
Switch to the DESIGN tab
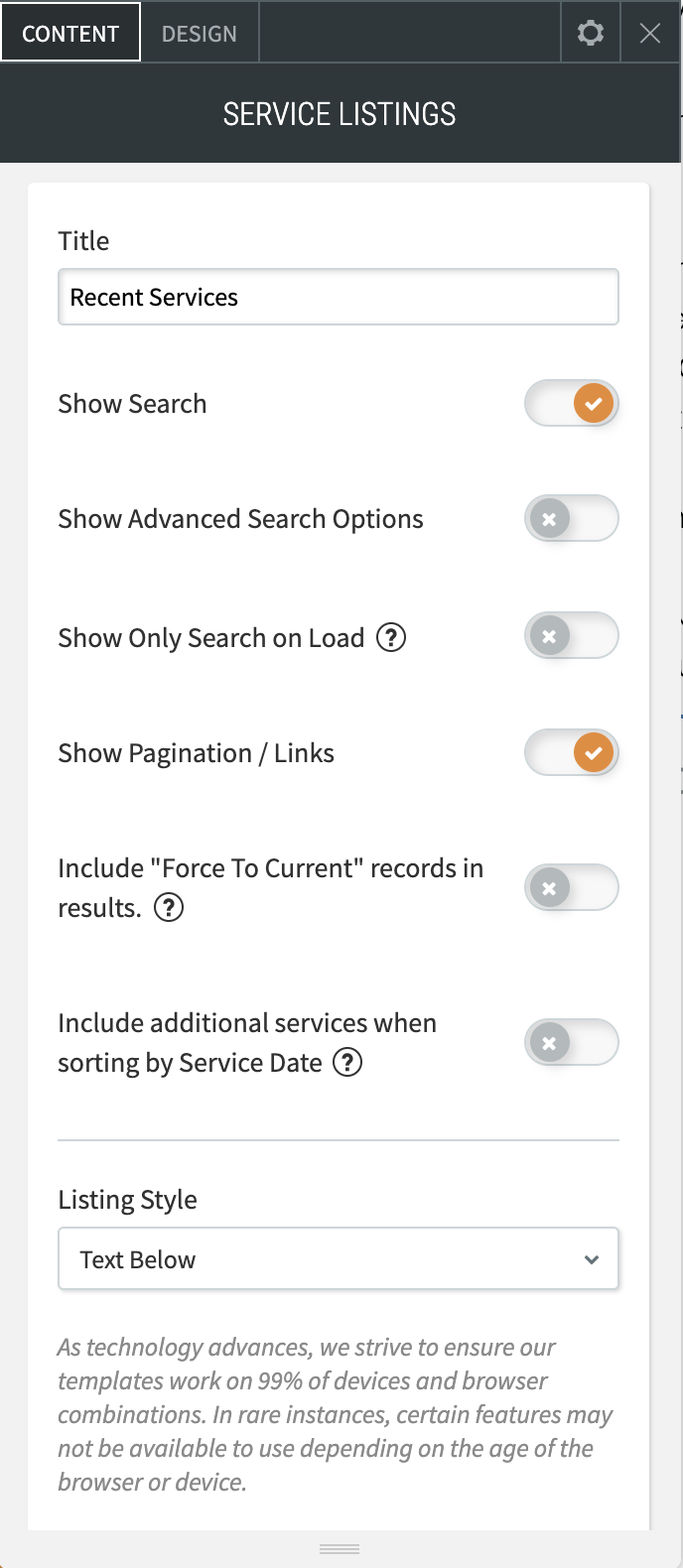pos(200,34)
